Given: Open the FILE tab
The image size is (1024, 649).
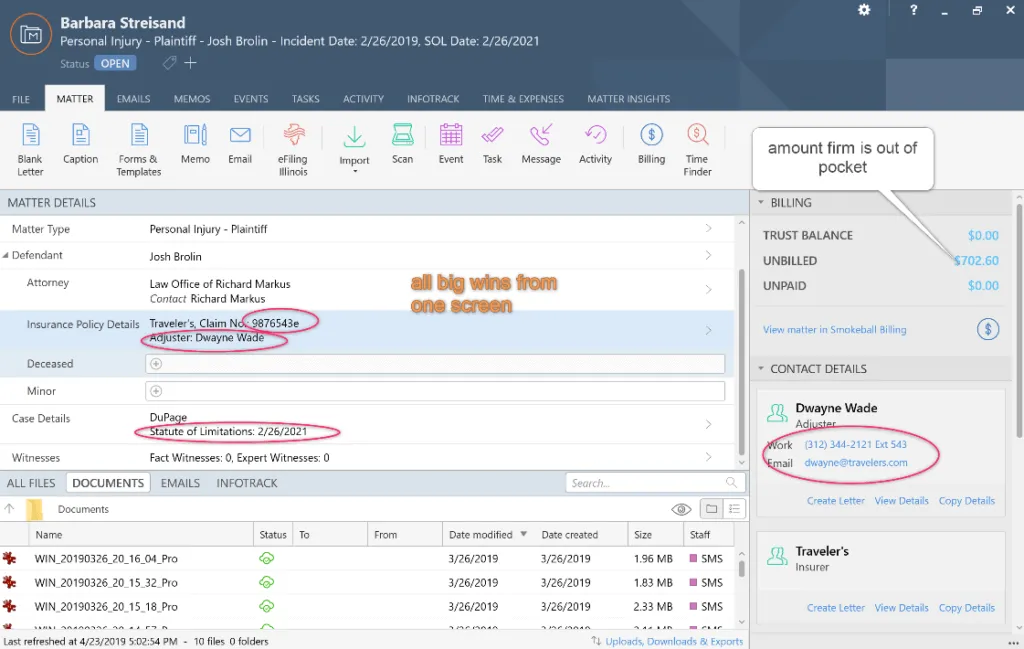Looking at the screenshot, I should 21,99.
